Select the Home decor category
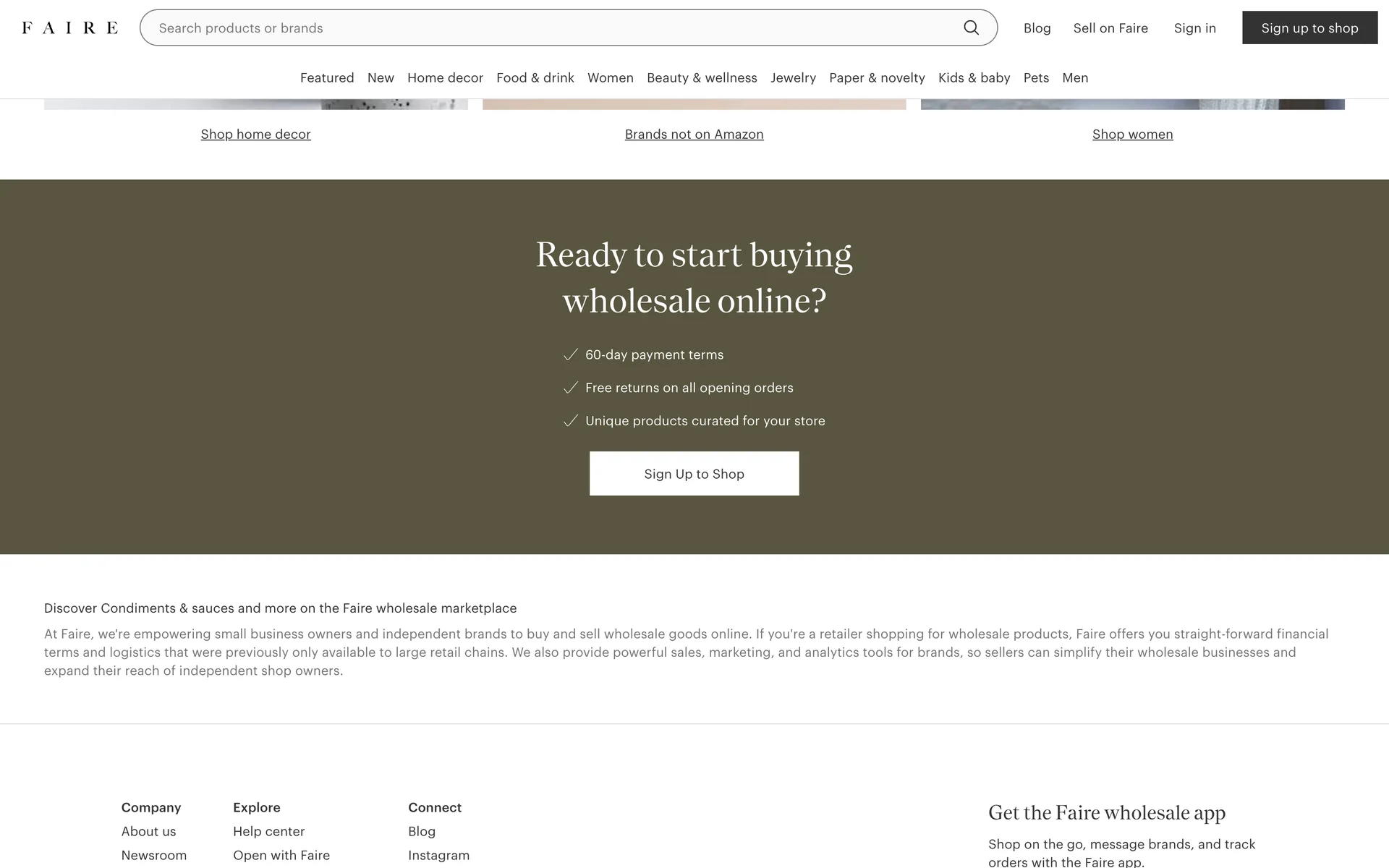Screen dimensions: 1389x868 445,77
